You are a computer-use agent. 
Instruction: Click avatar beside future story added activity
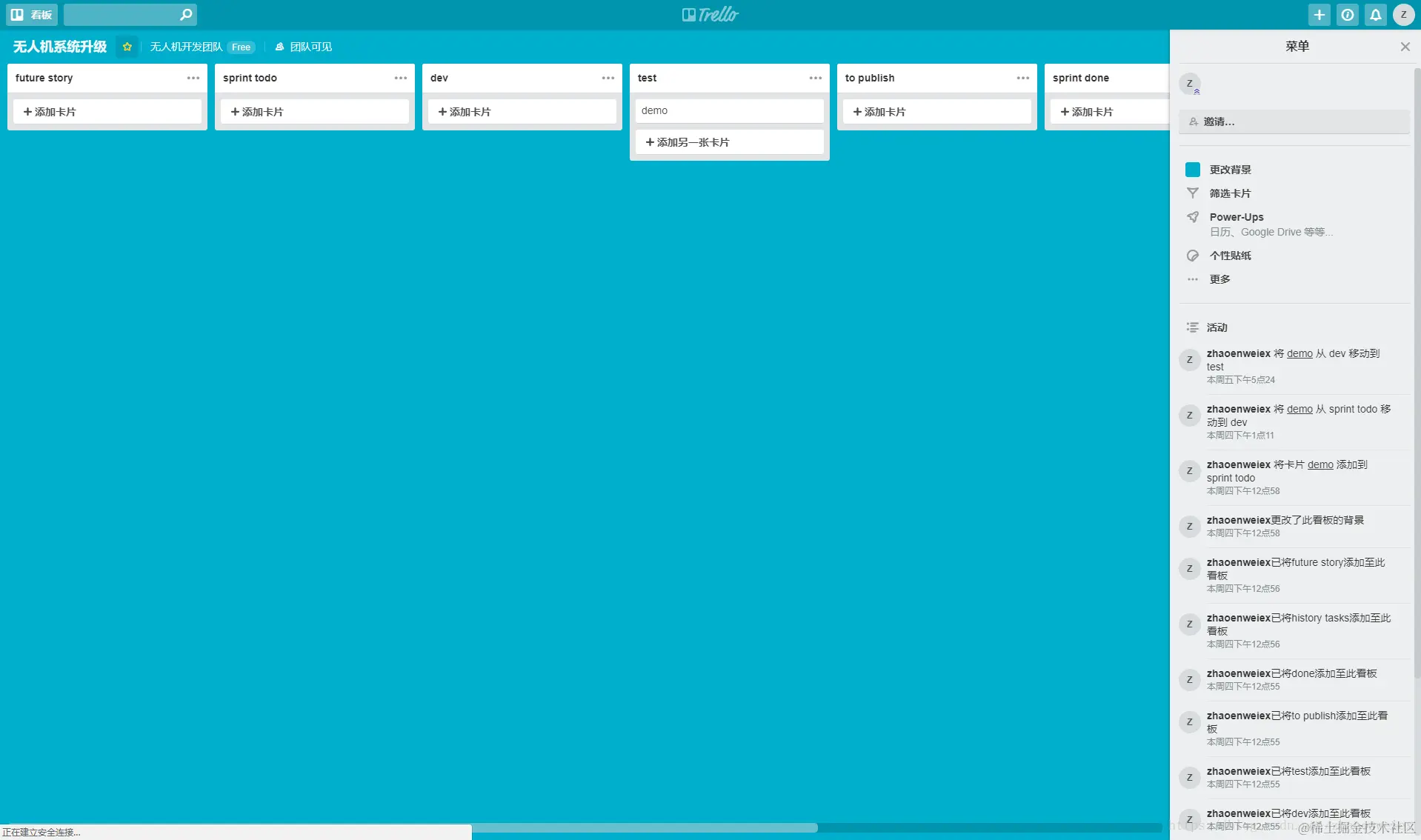[1190, 569]
